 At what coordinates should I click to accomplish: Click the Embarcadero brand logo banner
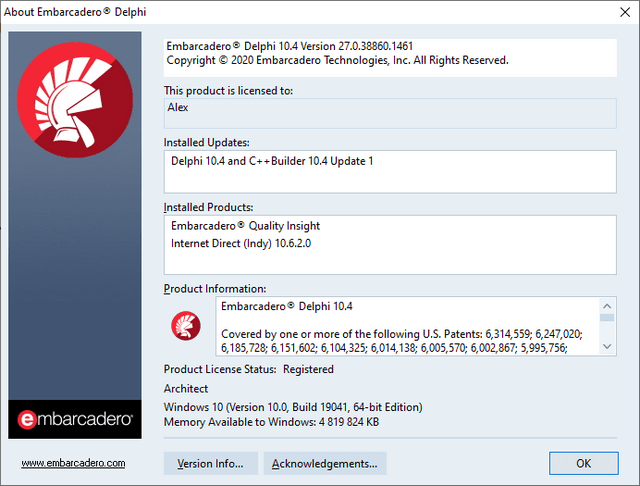(x=75, y=419)
